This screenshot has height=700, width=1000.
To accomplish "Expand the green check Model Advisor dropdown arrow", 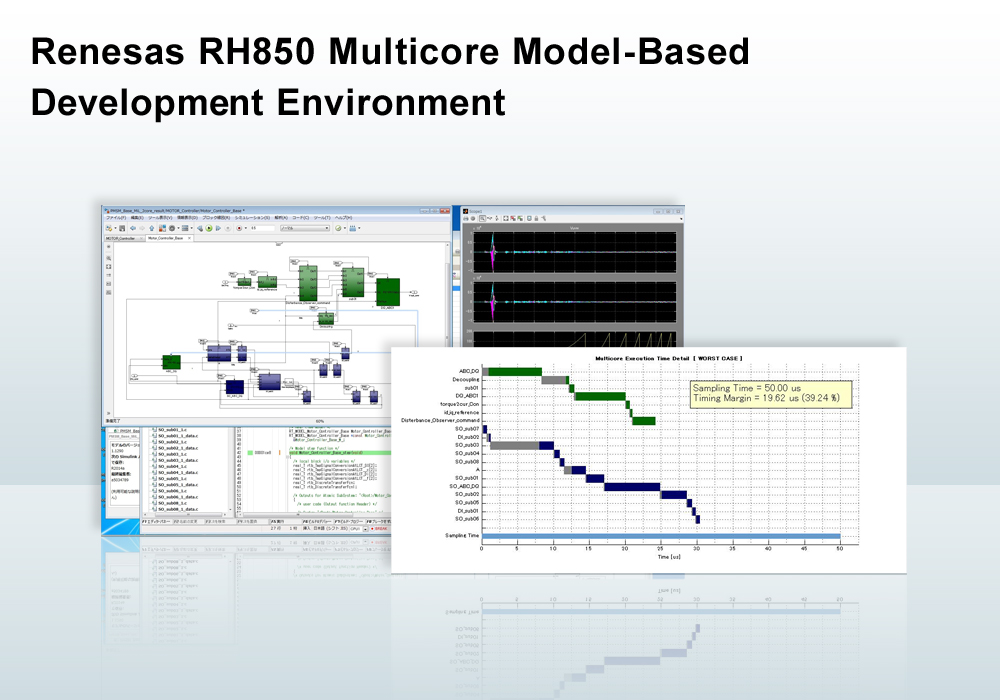I will coord(347,228).
